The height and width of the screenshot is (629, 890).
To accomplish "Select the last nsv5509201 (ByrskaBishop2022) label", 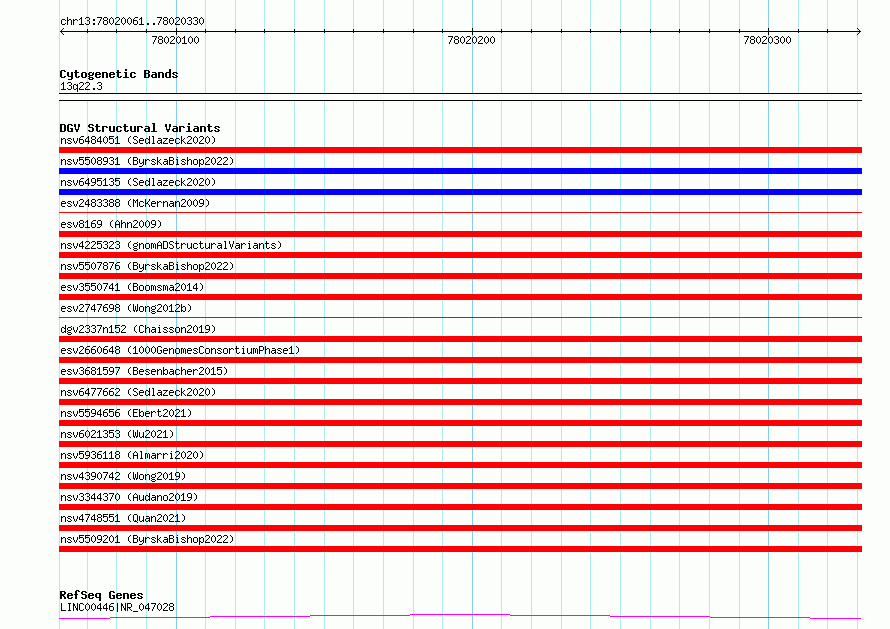I will coord(147,539).
